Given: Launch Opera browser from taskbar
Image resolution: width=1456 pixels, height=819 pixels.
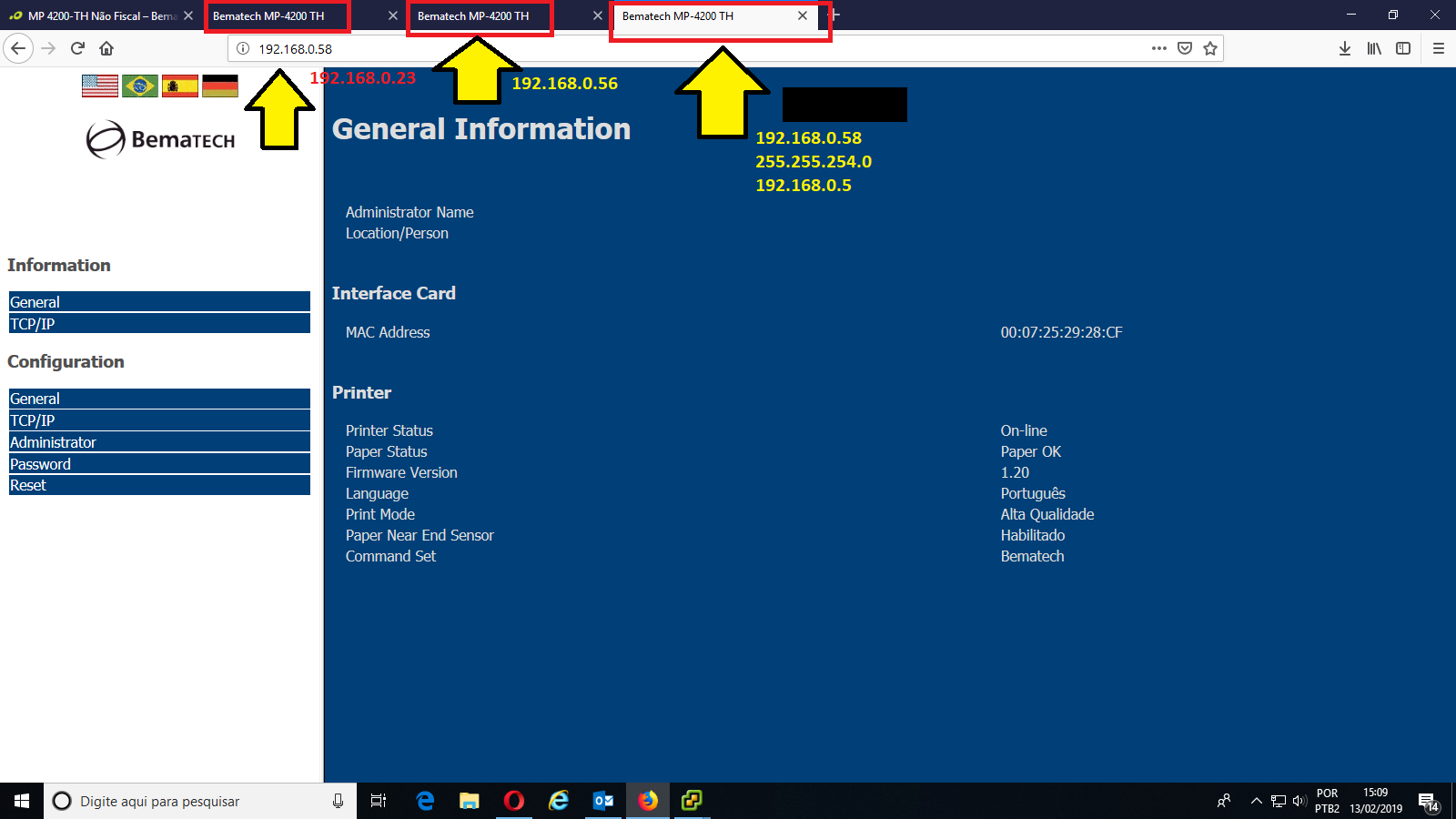Looking at the screenshot, I should pyautogui.click(x=514, y=801).
